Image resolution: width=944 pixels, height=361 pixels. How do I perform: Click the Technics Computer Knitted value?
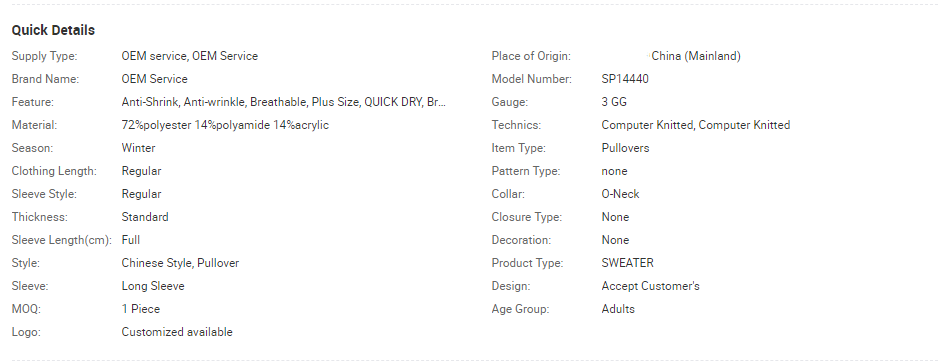point(695,125)
